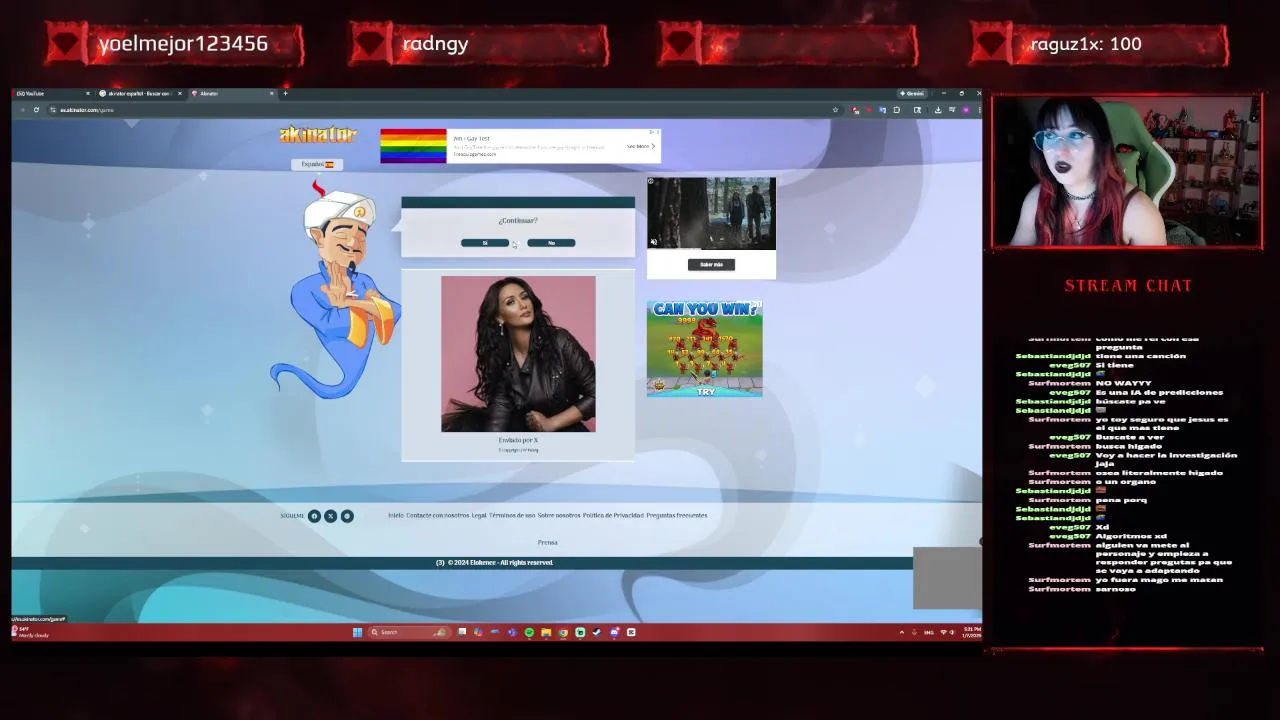
Task: Open Chrome from the taskbar
Action: tap(563, 632)
